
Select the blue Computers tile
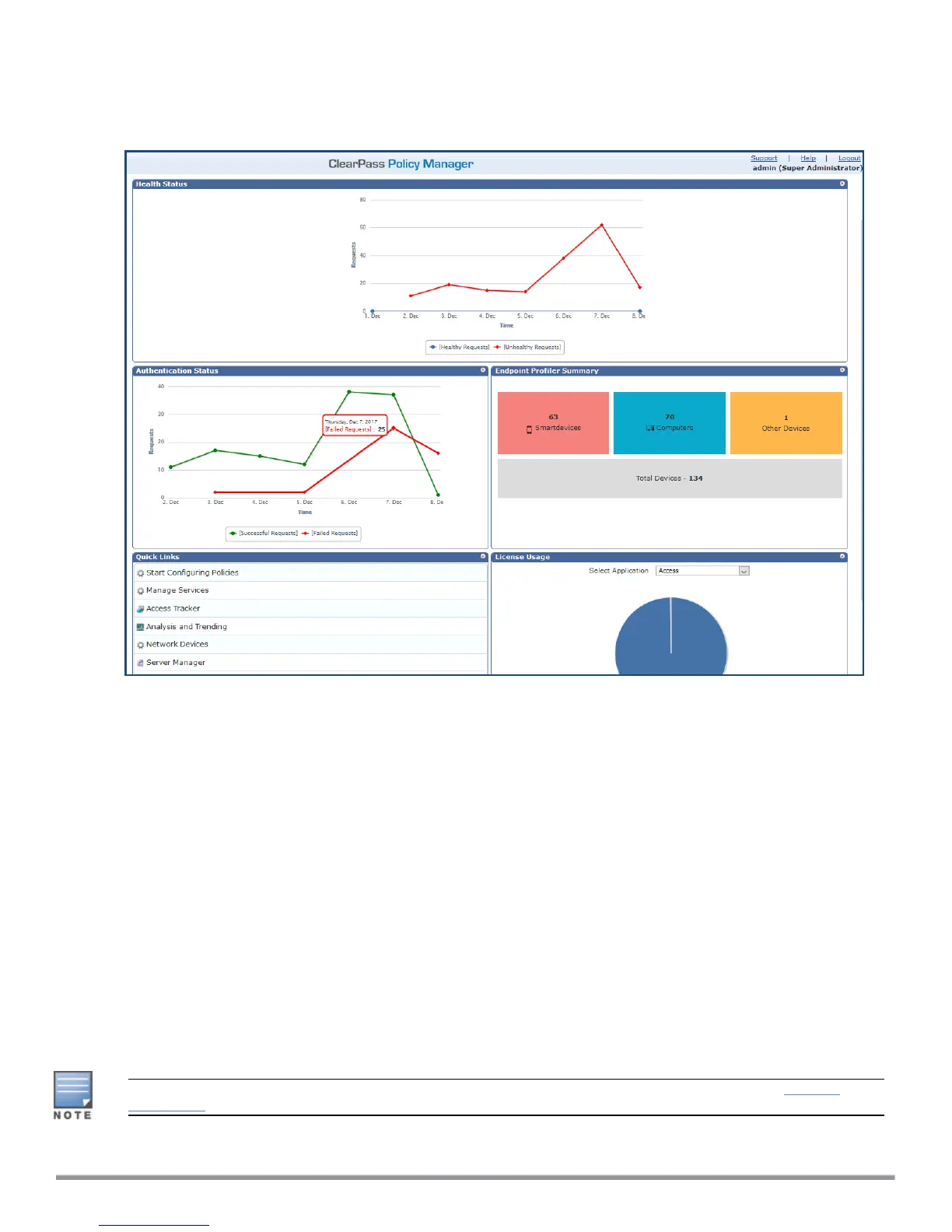670,423
